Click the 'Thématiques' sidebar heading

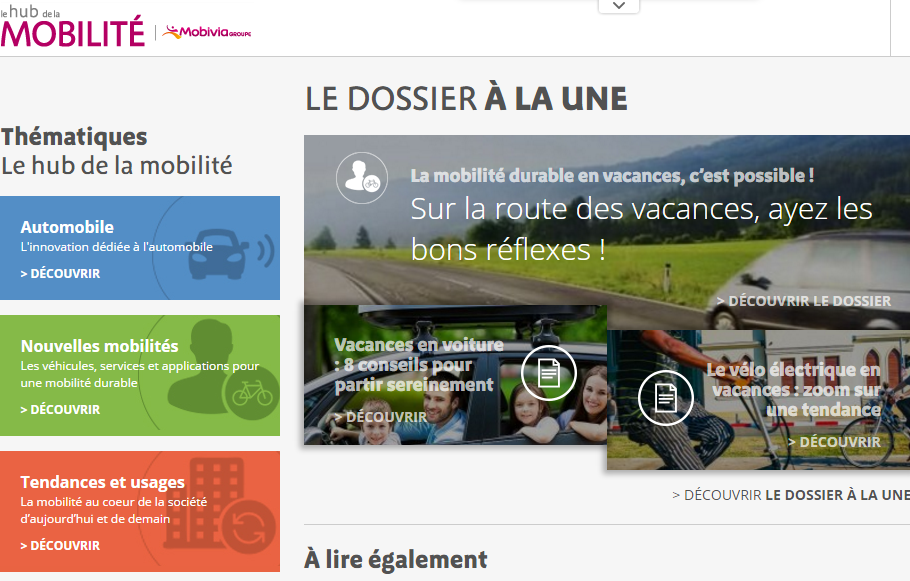[x=74, y=137]
